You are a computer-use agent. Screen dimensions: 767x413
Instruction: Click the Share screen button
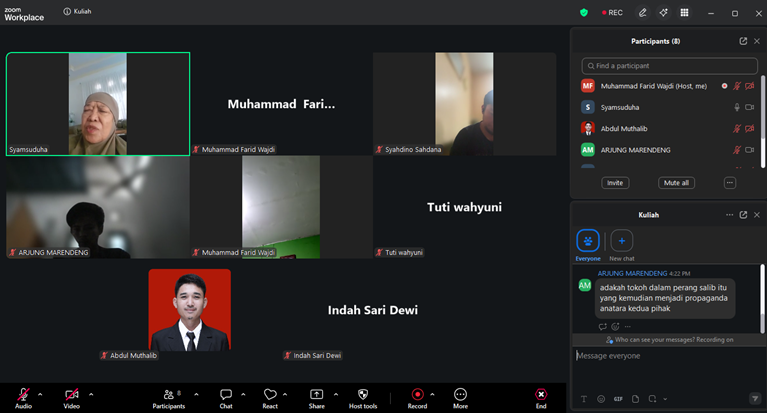(316, 398)
